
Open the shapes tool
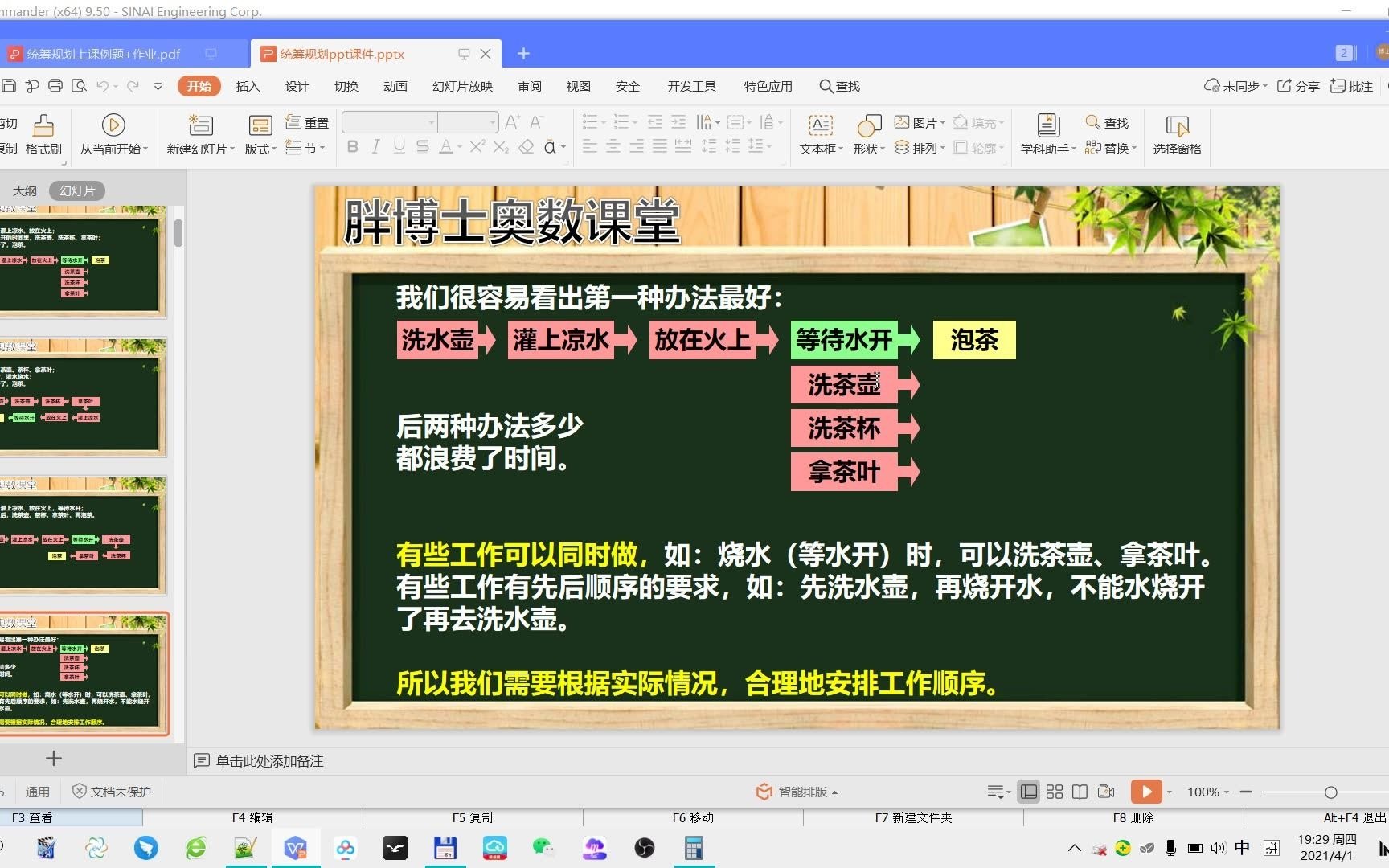(867, 134)
